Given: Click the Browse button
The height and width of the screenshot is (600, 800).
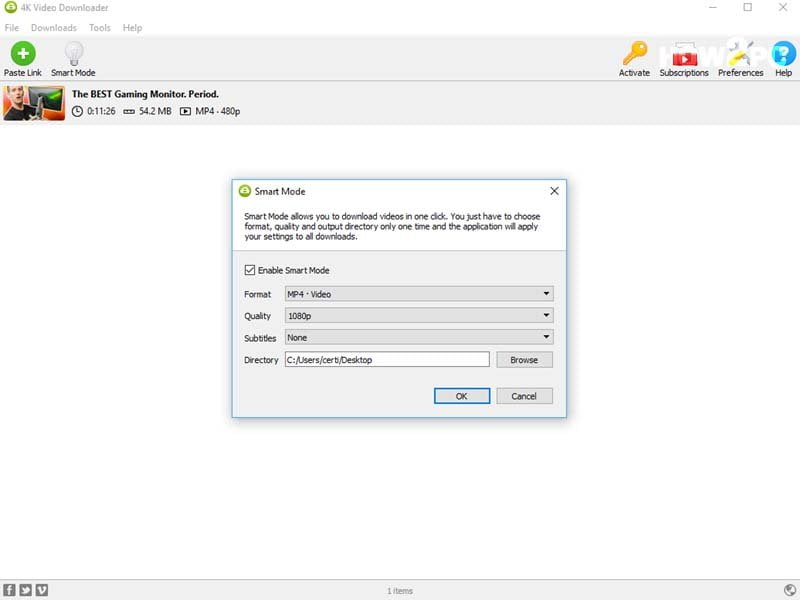Looking at the screenshot, I should pos(524,360).
